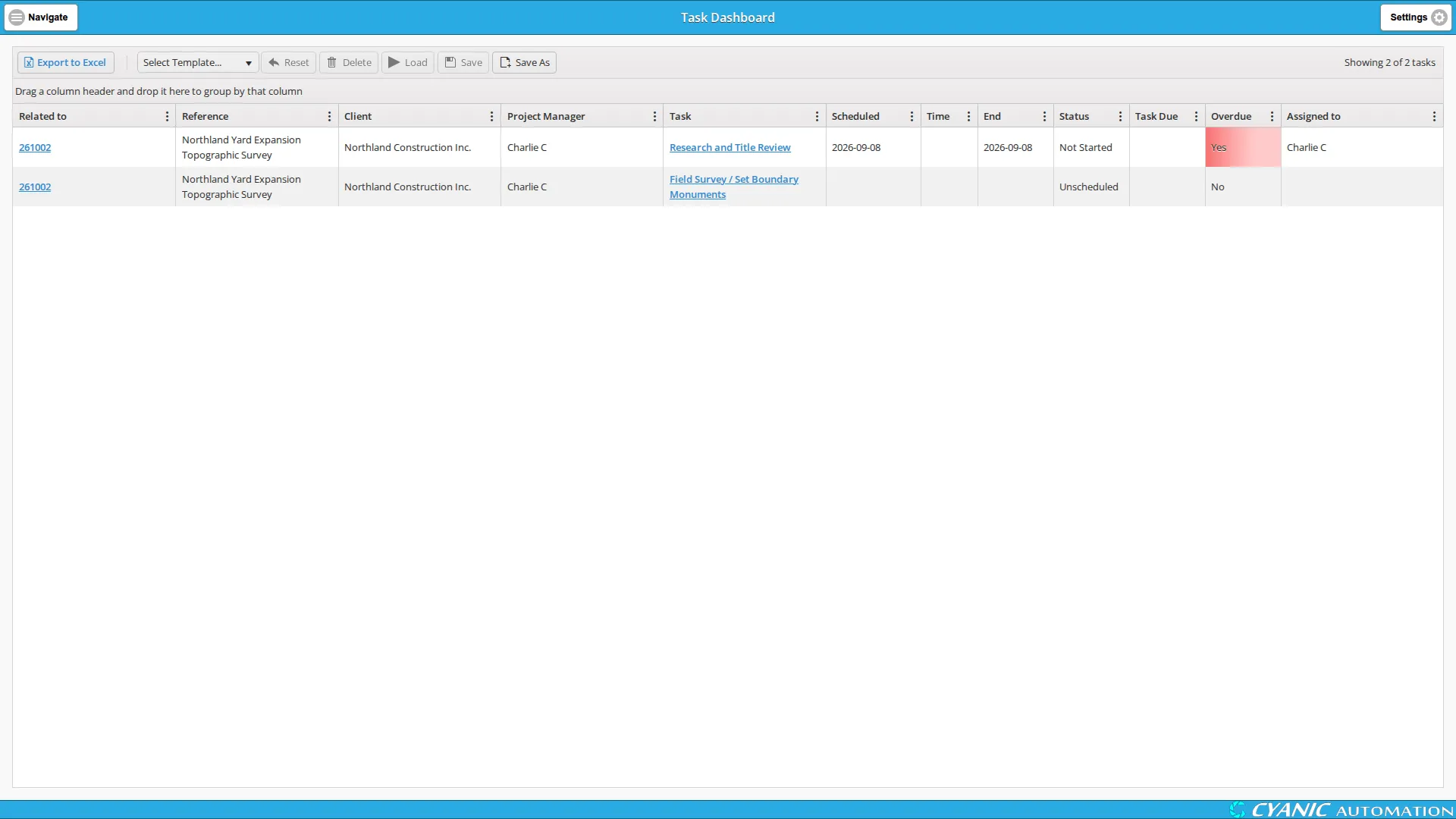Open the Related to column menu

(167, 116)
